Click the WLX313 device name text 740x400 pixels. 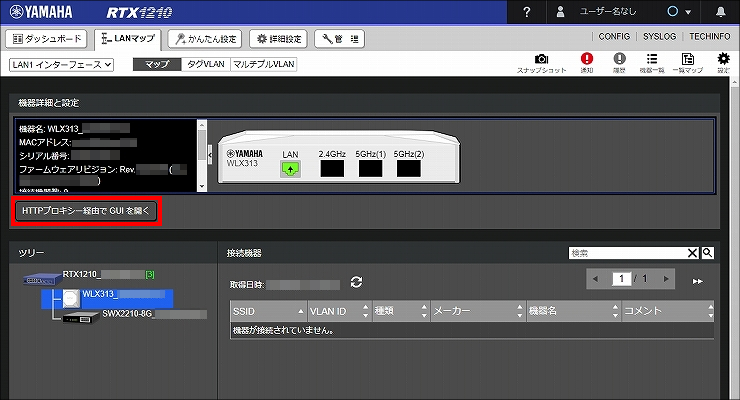click(74, 129)
